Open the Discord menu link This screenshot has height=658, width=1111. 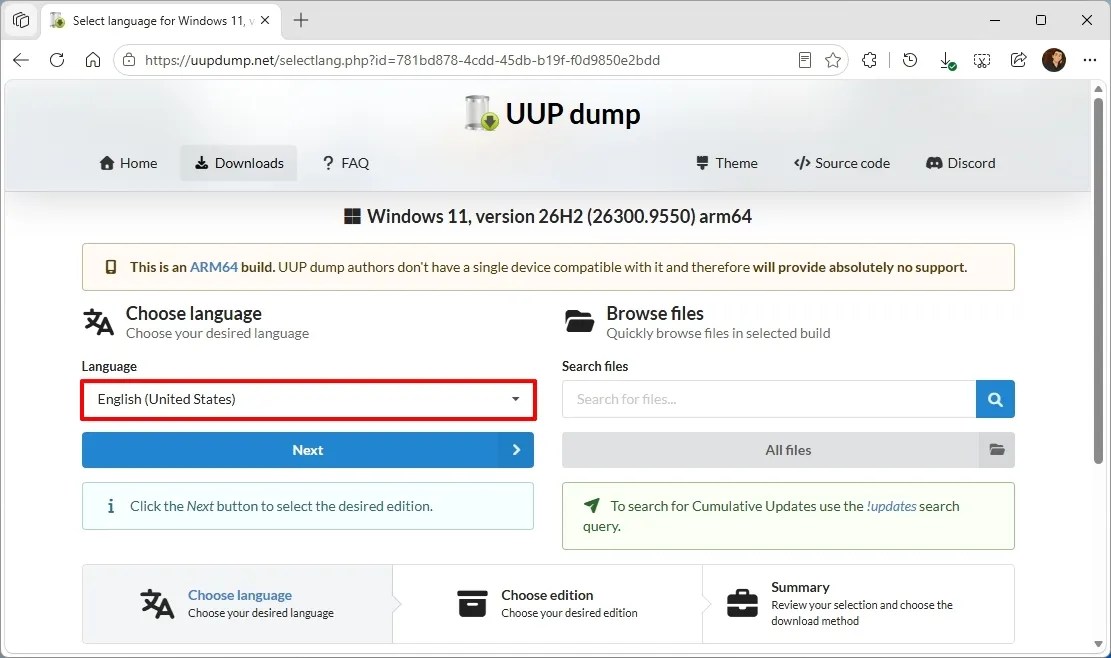pos(960,163)
